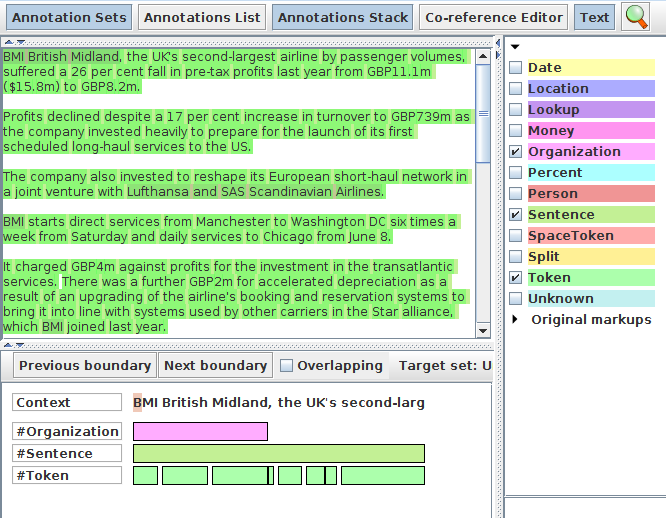Screen dimensions: 666x518
Task: Check the Money annotation type
Action: tap(516, 130)
